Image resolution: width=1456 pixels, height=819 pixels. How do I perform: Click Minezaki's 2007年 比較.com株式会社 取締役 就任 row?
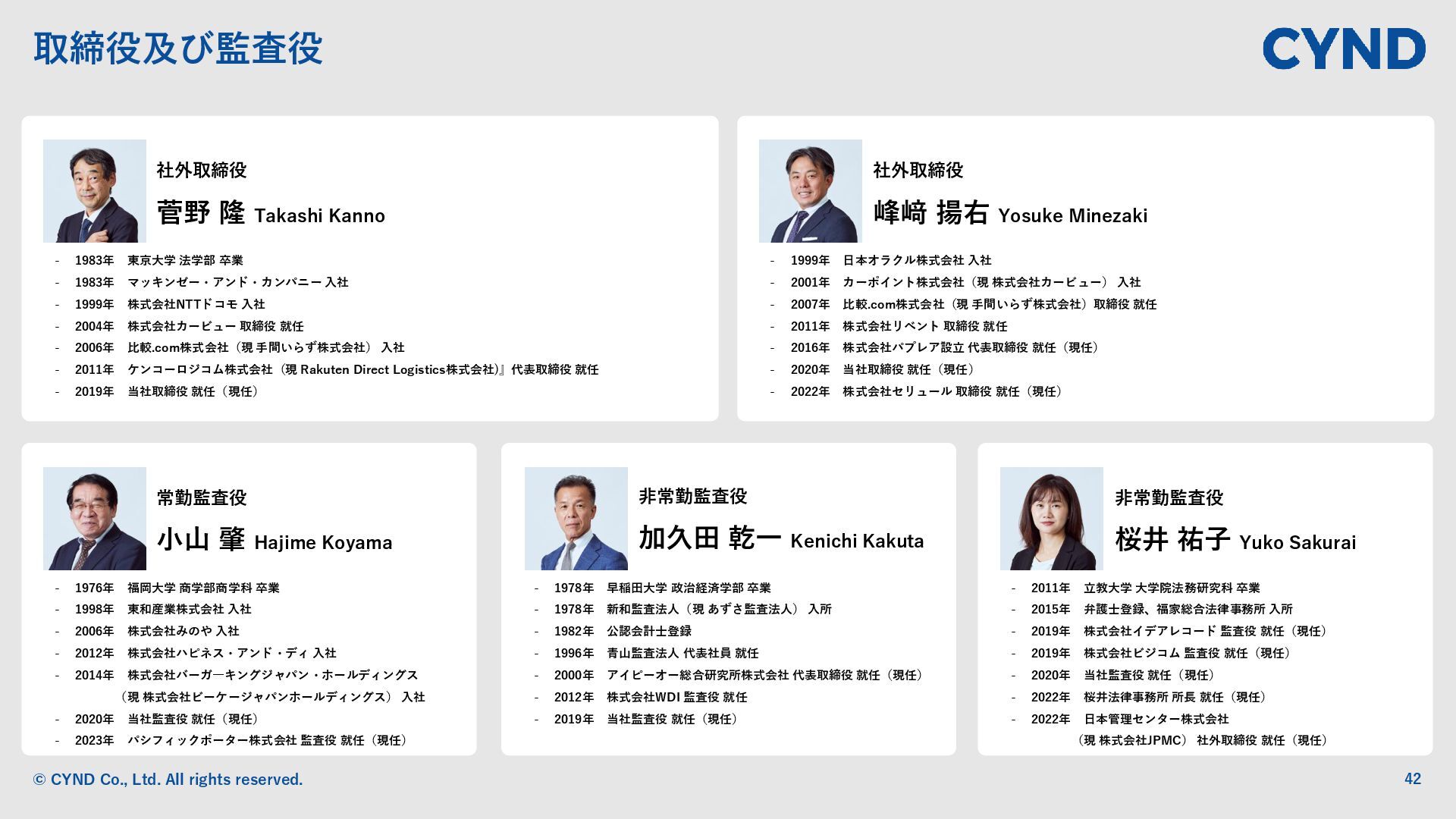964,304
